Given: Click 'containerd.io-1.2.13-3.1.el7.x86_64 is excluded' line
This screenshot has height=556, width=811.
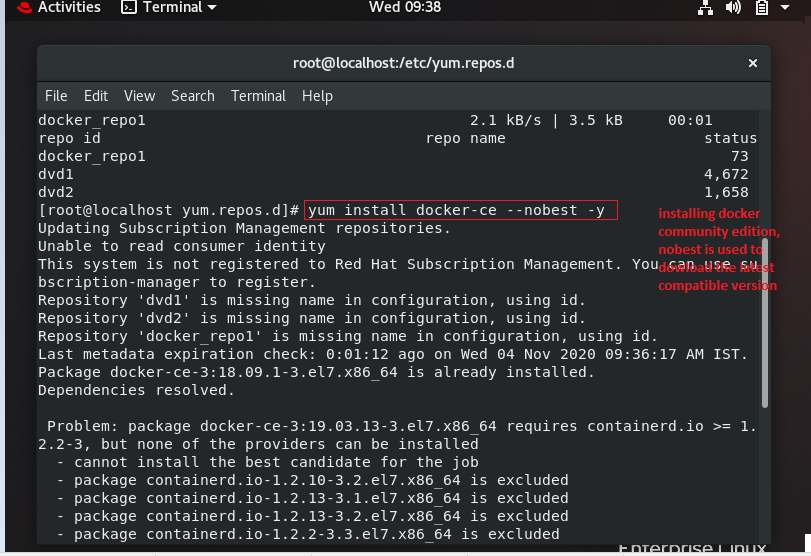Looking at the screenshot, I should [312, 498].
